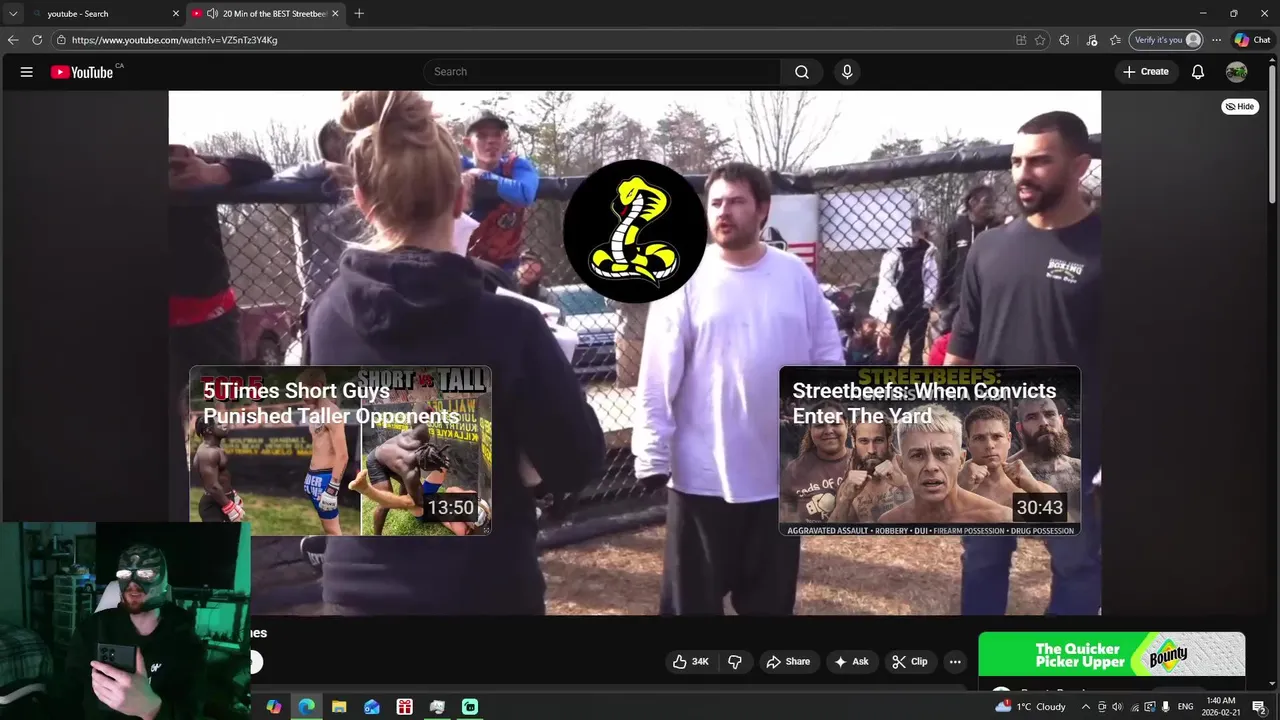Click the Clip button
The width and height of the screenshot is (1280, 720).
click(910, 661)
